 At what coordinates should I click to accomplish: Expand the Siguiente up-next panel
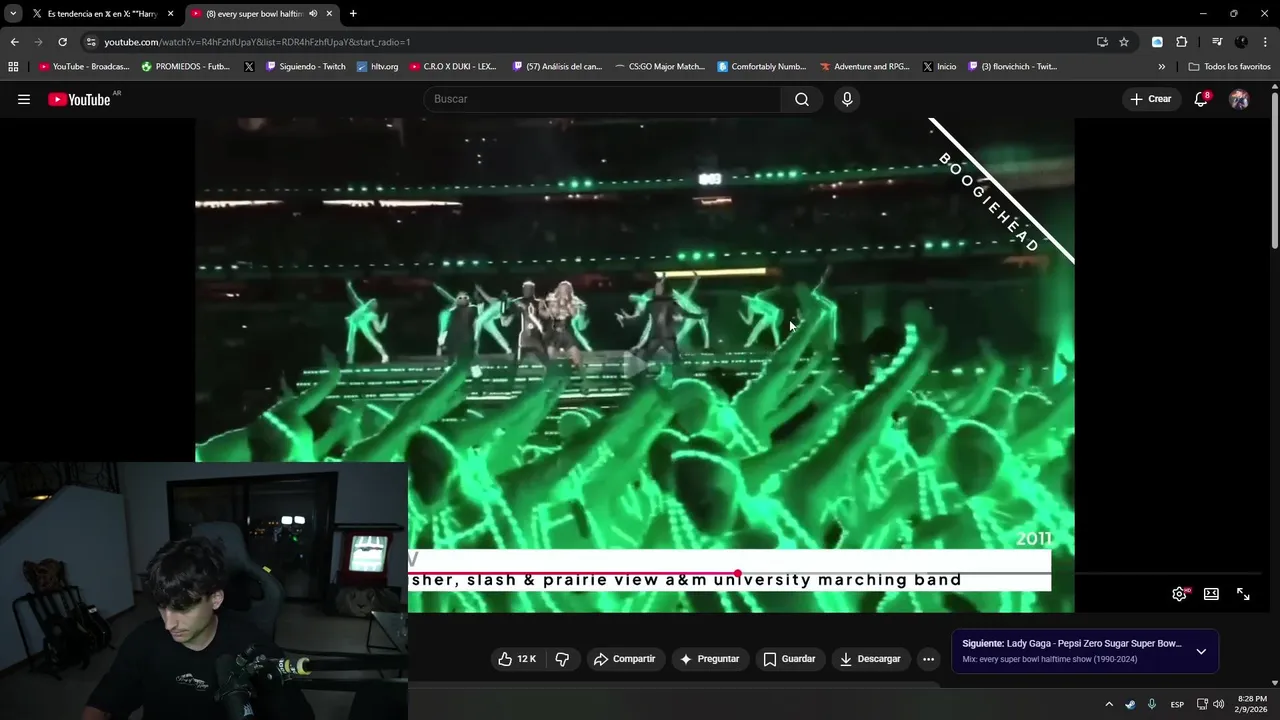(1201, 651)
